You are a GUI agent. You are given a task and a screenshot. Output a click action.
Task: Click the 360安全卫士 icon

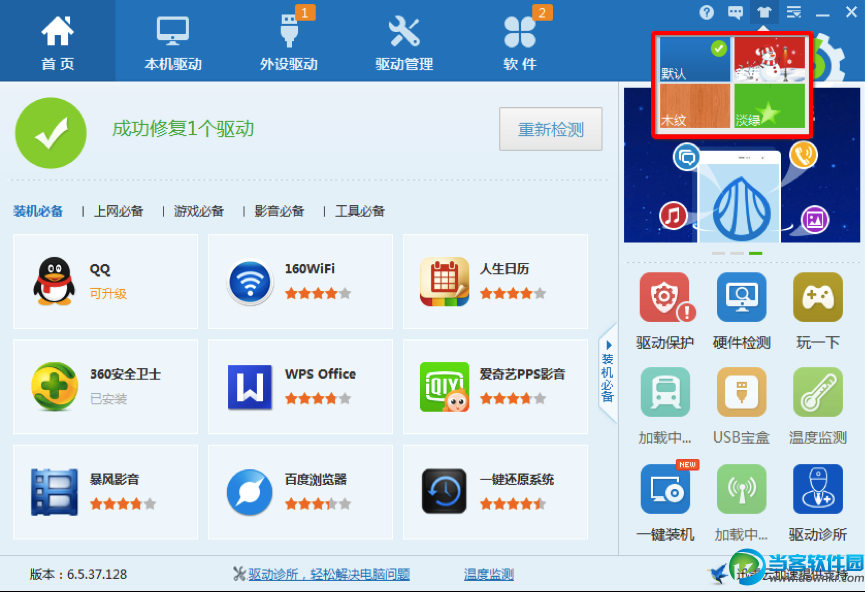pyautogui.click(x=54, y=387)
